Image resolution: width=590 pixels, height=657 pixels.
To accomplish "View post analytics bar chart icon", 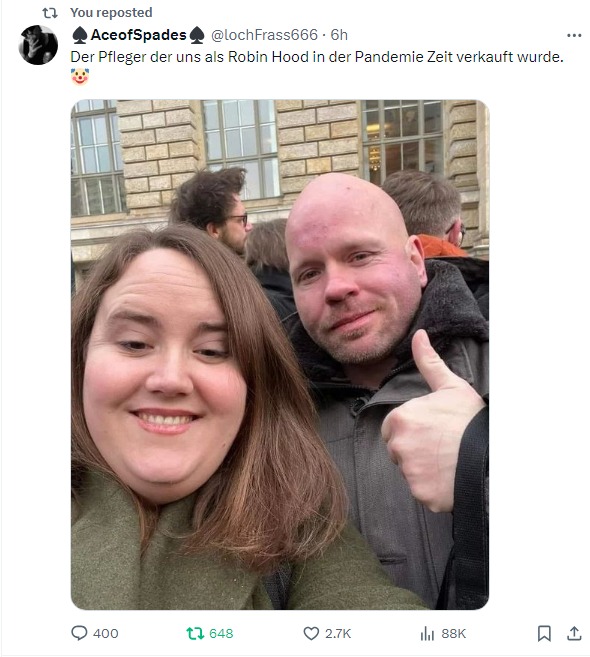I will click(427, 633).
